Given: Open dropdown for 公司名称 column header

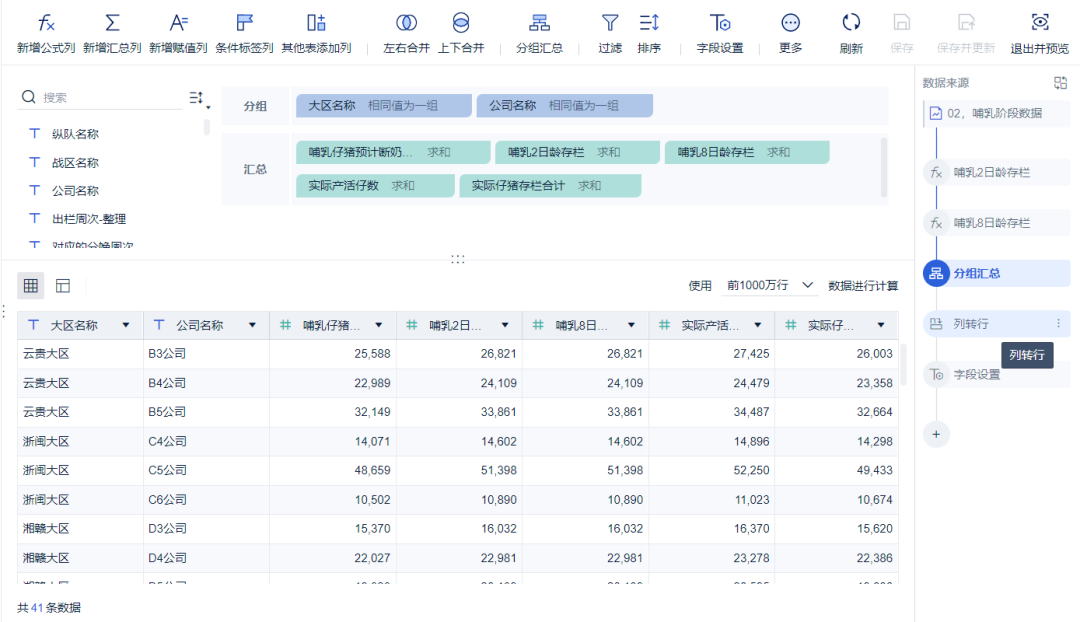Looking at the screenshot, I should pyautogui.click(x=252, y=325).
